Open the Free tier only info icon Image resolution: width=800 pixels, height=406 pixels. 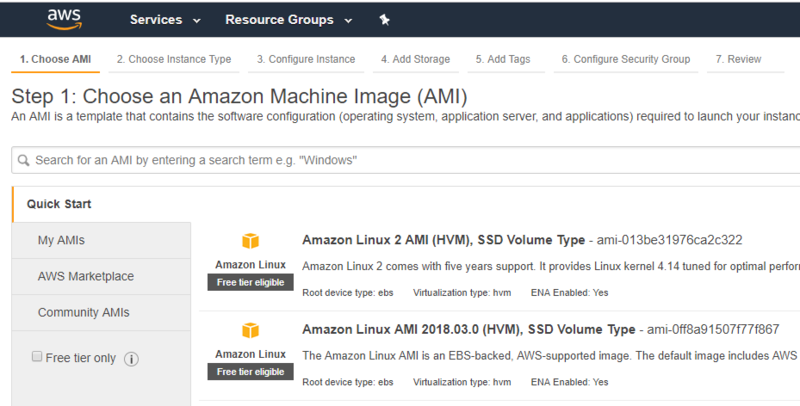pyautogui.click(x=131, y=359)
